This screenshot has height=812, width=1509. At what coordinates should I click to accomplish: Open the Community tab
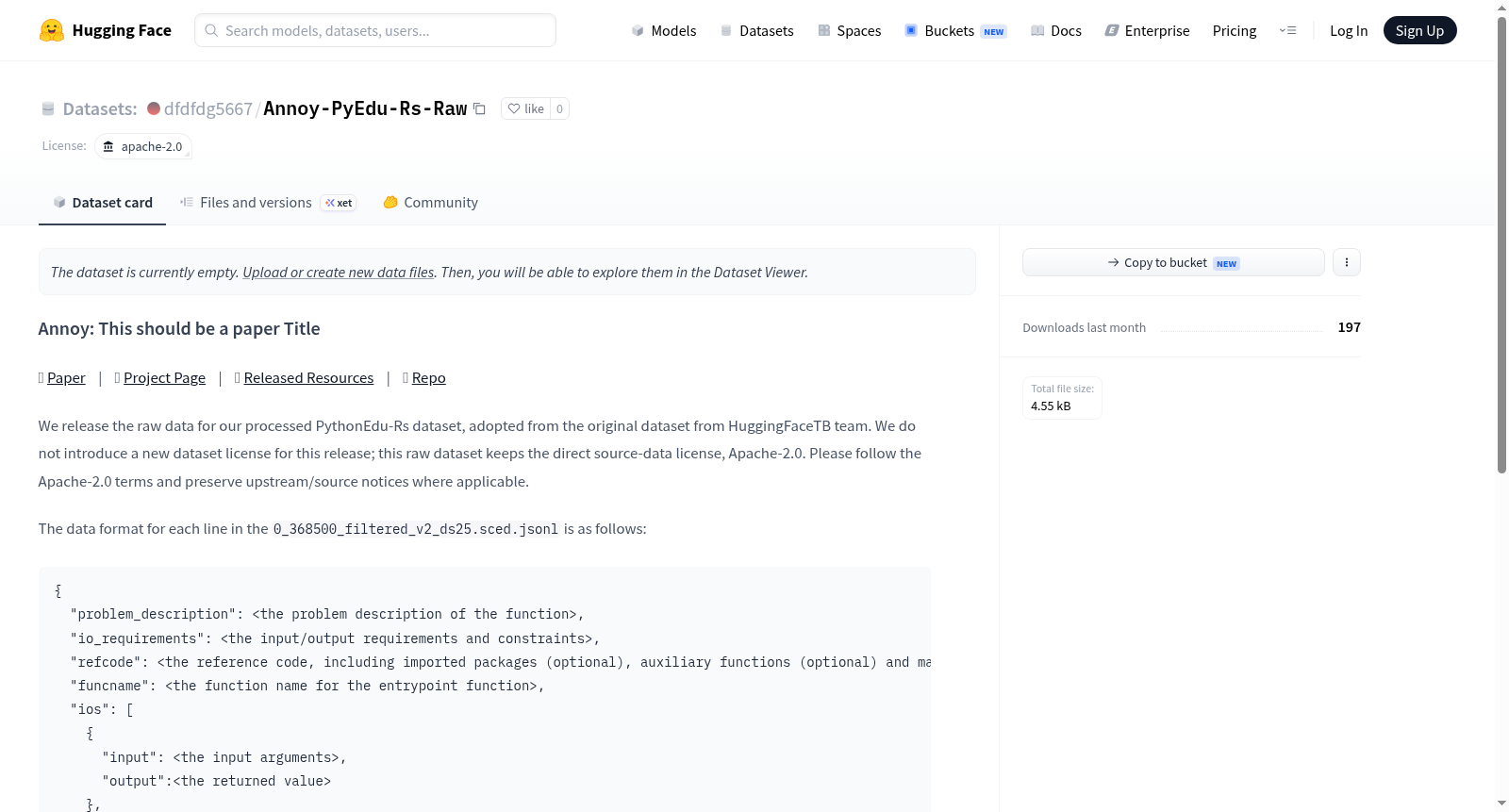pos(431,203)
